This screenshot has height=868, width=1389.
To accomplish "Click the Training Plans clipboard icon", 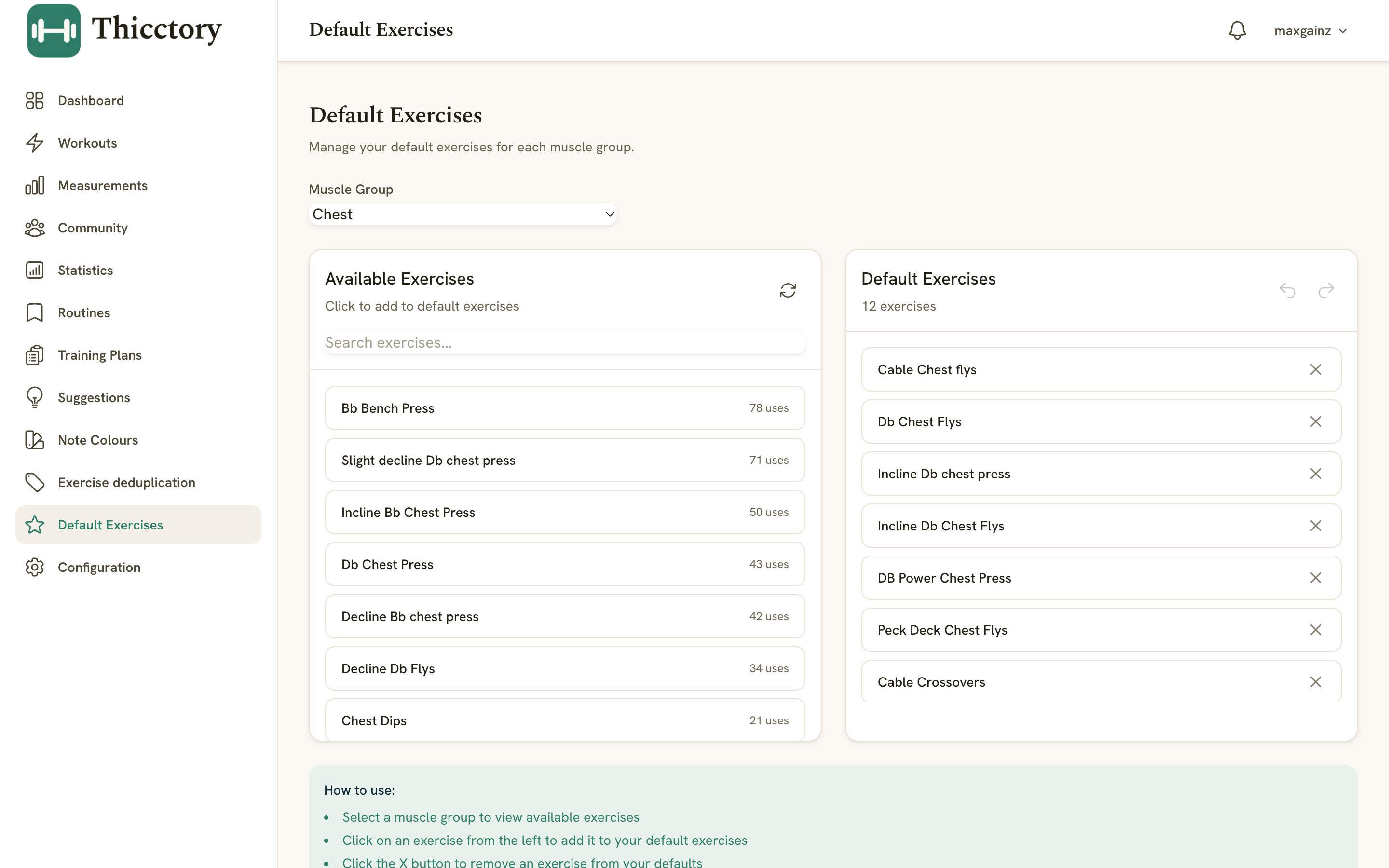I will 34,355.
